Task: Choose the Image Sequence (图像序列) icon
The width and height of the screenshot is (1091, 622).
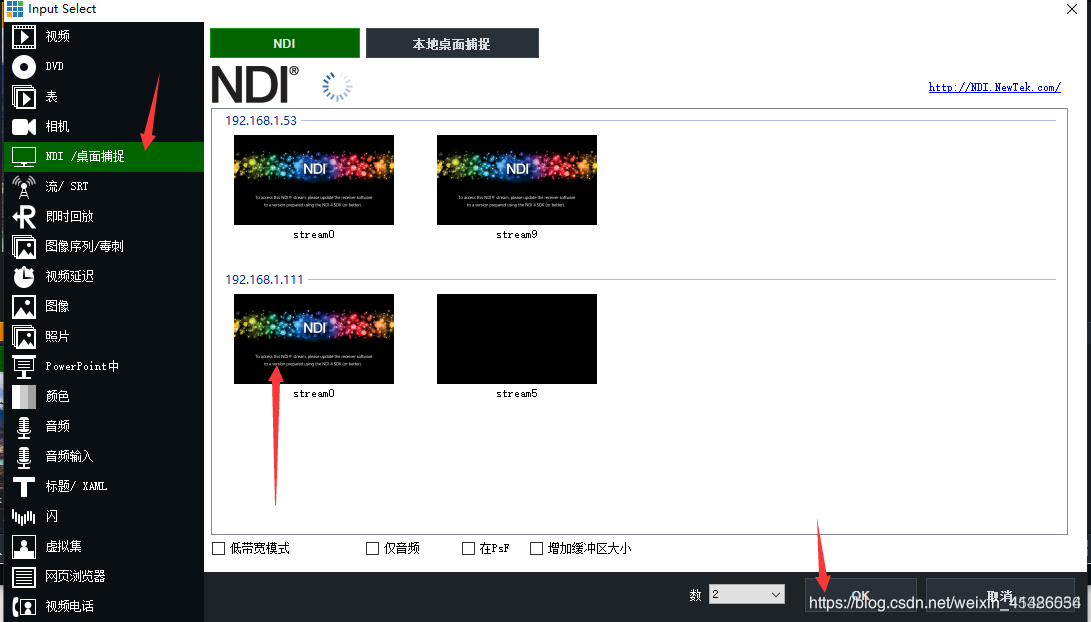Action: coord(24,246)
